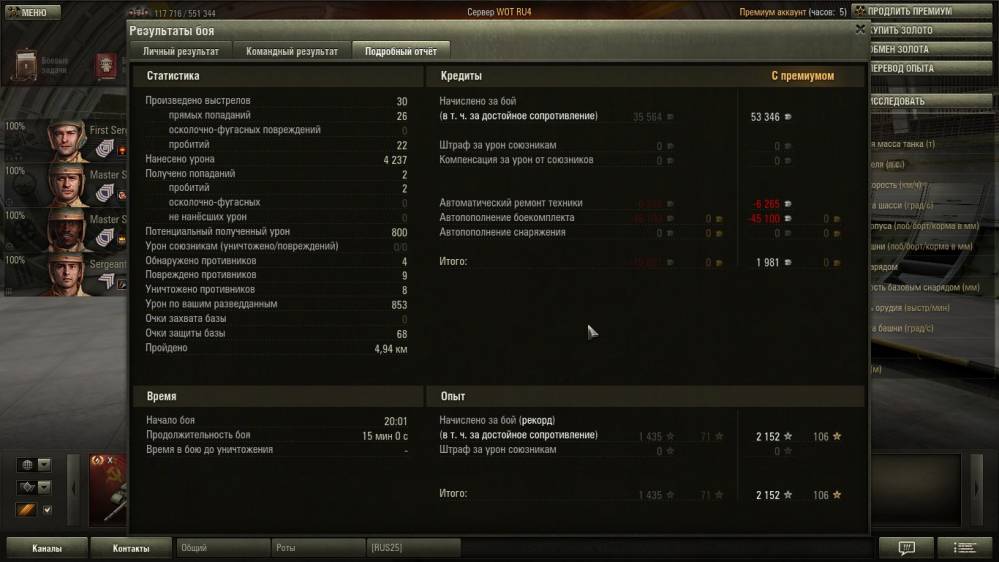Click the orange striped premium filter icon
This screenshot has width=999, height=562.
(27, 509)
